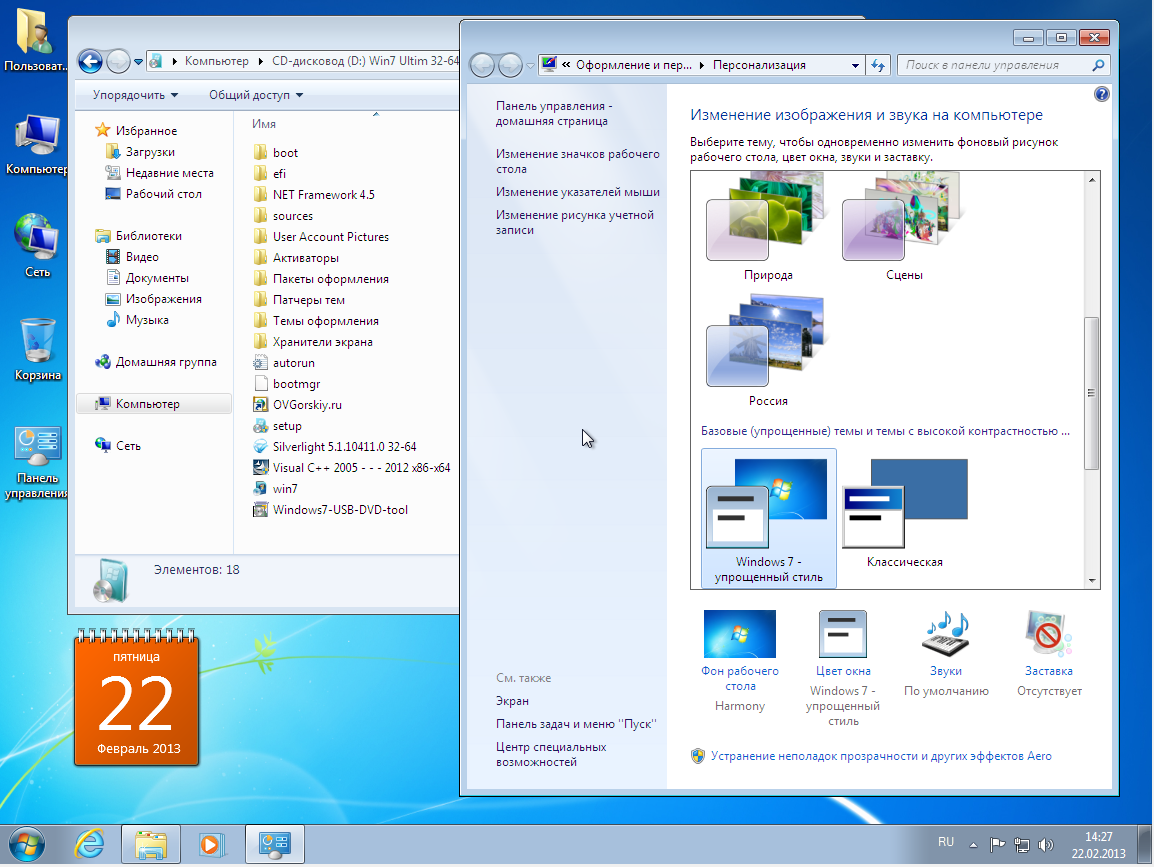Launch Windows Media Player from taskbar
Viewport: 1154px width, 867px height.
[x=211, y=844]
